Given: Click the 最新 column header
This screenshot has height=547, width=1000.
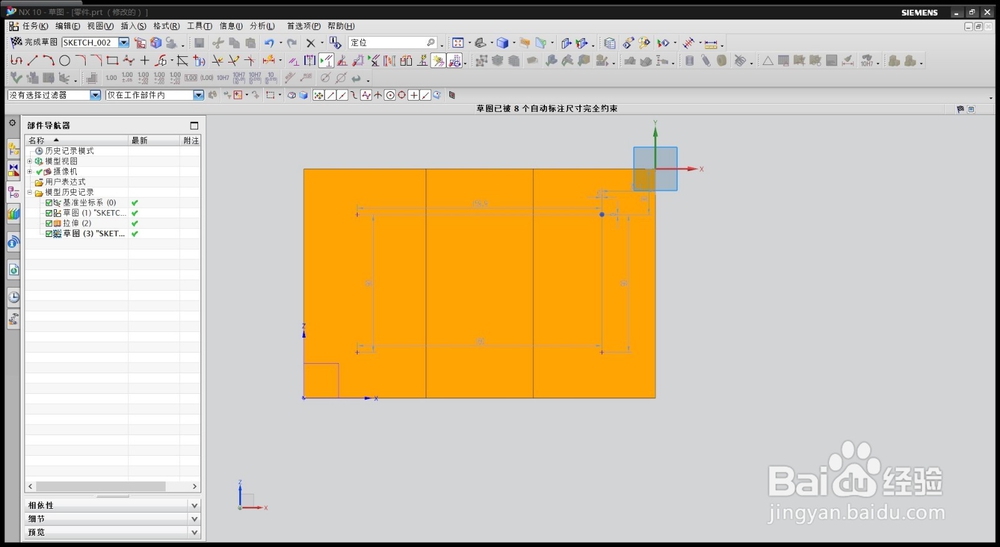Looking at the screenshot, I should coord(154,140).
